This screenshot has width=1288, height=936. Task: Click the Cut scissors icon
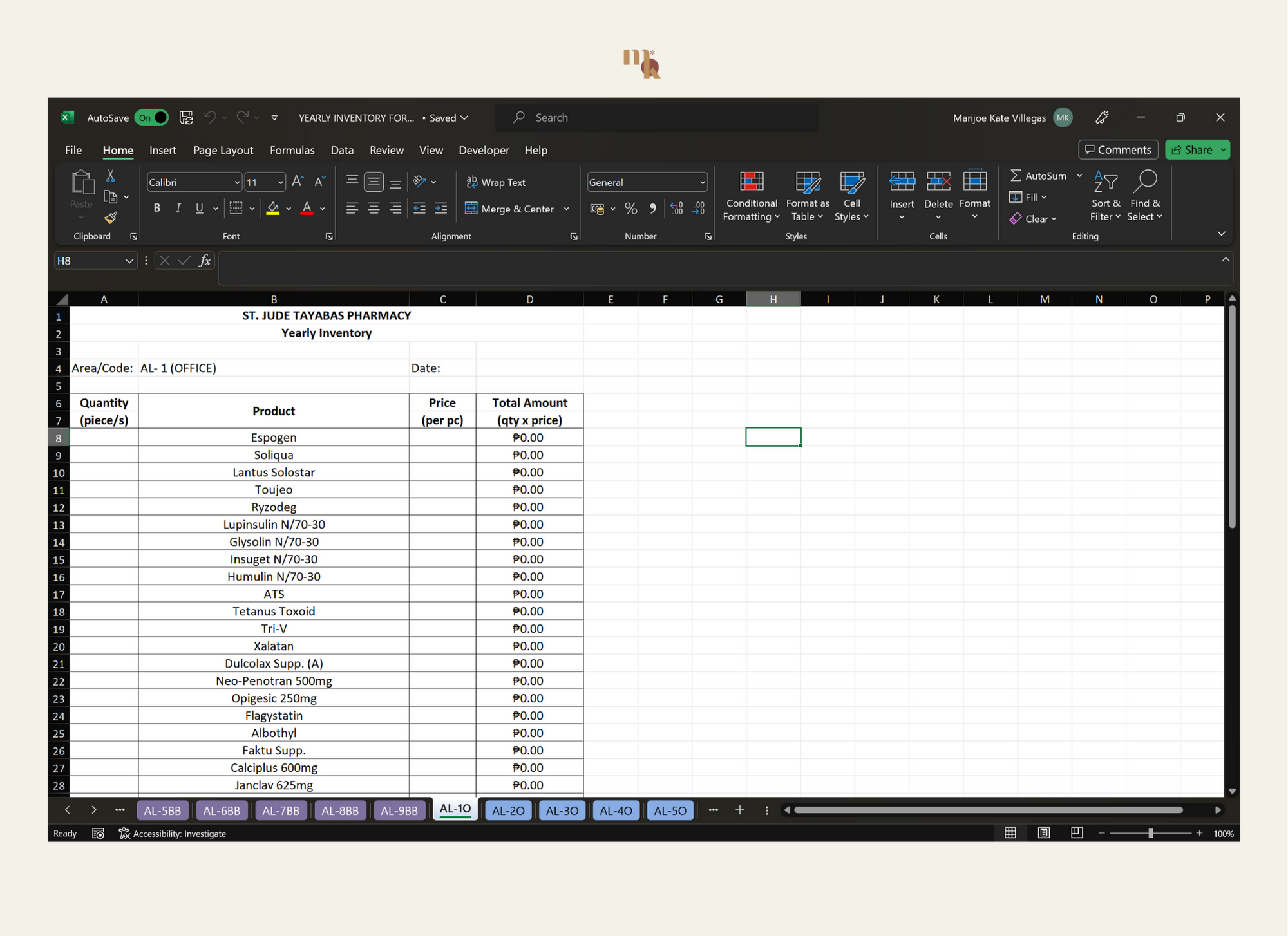111,176
